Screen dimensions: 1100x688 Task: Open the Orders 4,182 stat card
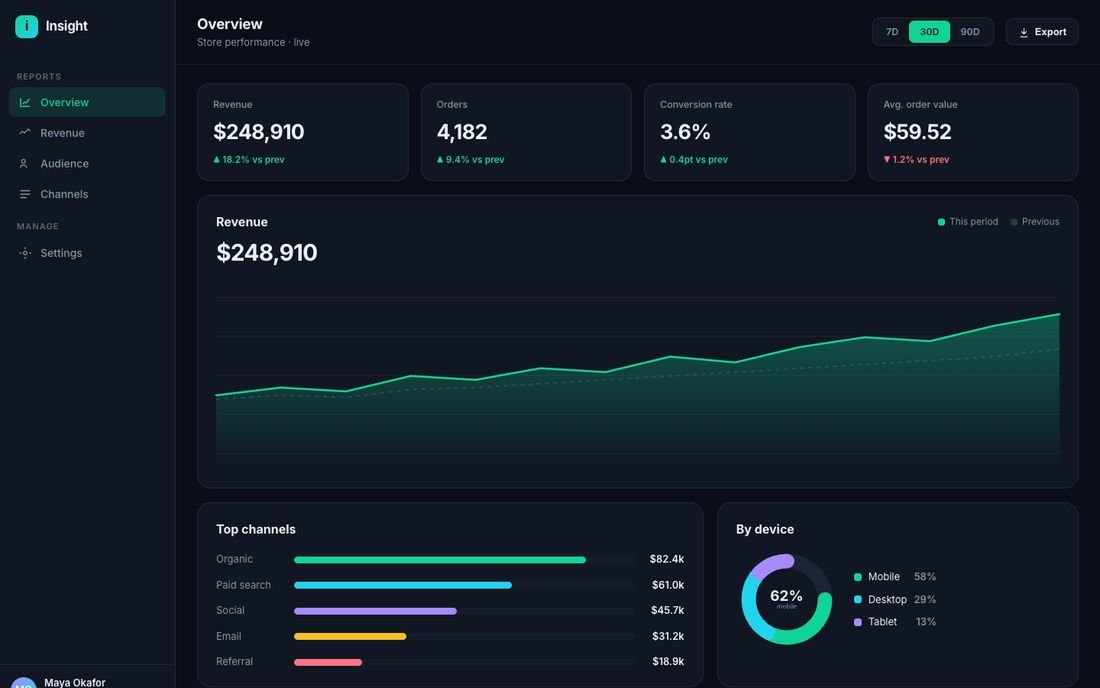pyautogui.click(x=526, y=133)
